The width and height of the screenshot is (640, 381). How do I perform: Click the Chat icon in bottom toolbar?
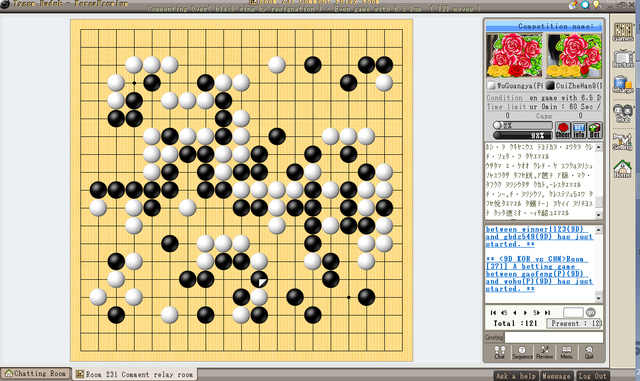pyautogui.click(x=500, y=352)
